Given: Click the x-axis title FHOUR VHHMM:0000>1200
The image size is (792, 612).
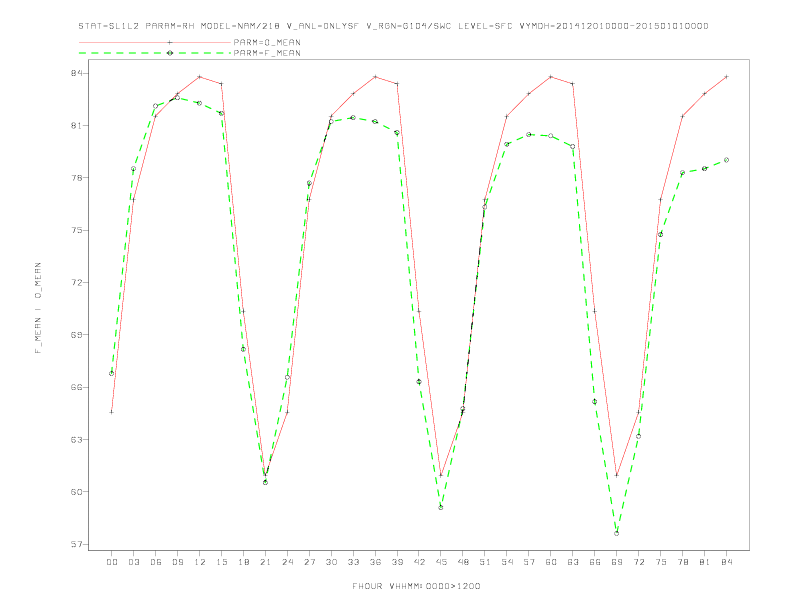Looking at the screenshot, I should click(416, 586).
